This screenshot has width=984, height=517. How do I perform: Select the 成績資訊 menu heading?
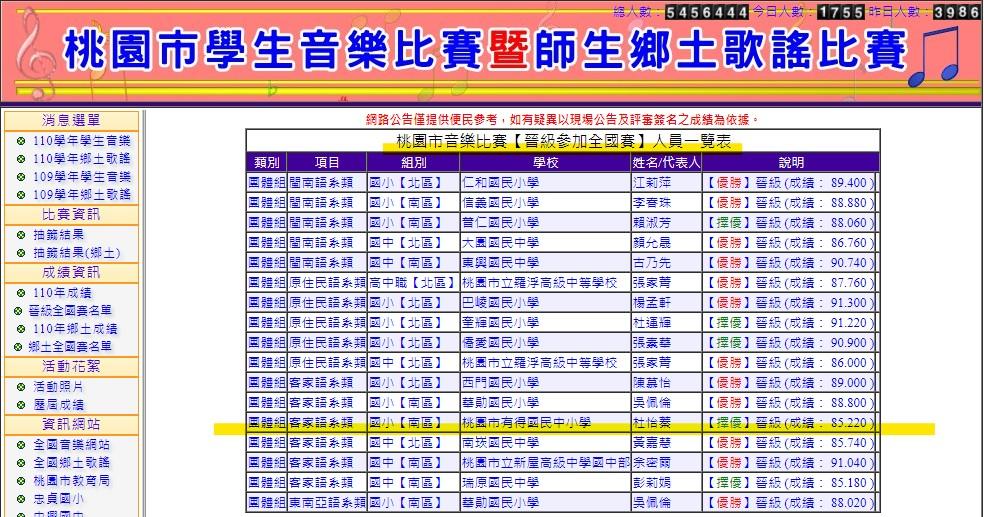pyautogui.click(x=71, y=272)
